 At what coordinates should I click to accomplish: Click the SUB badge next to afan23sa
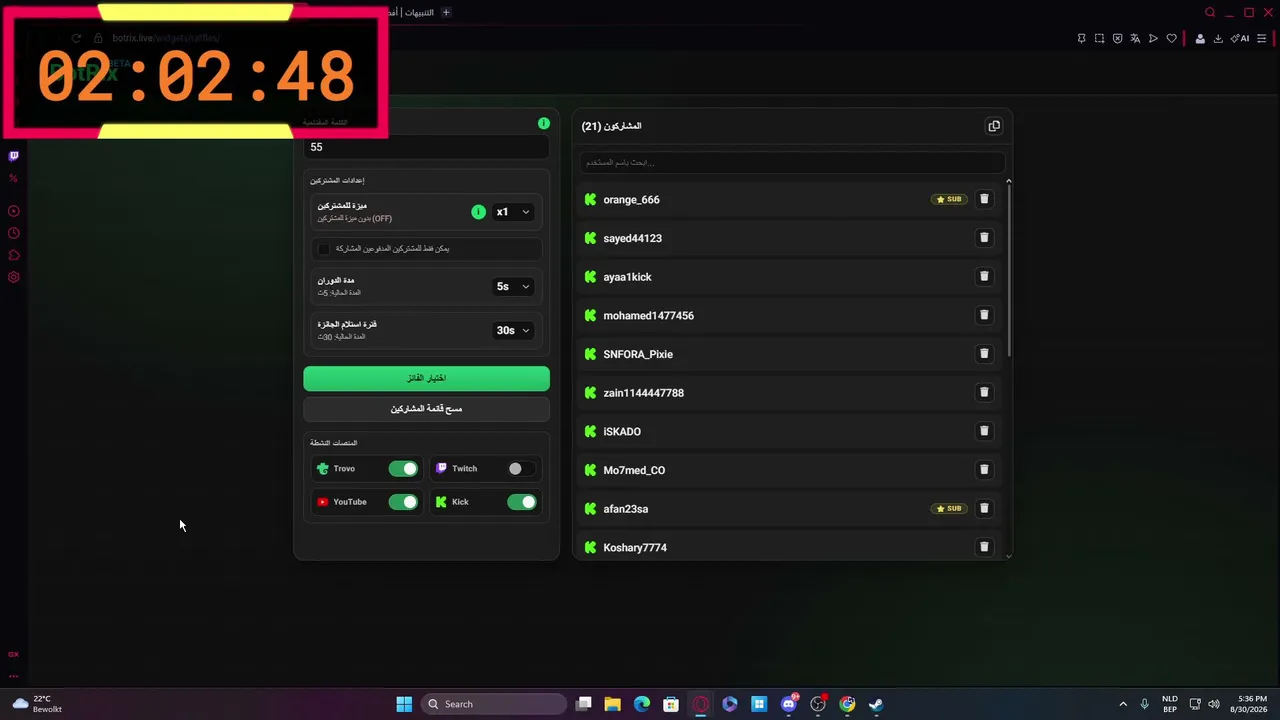(948, 508)
